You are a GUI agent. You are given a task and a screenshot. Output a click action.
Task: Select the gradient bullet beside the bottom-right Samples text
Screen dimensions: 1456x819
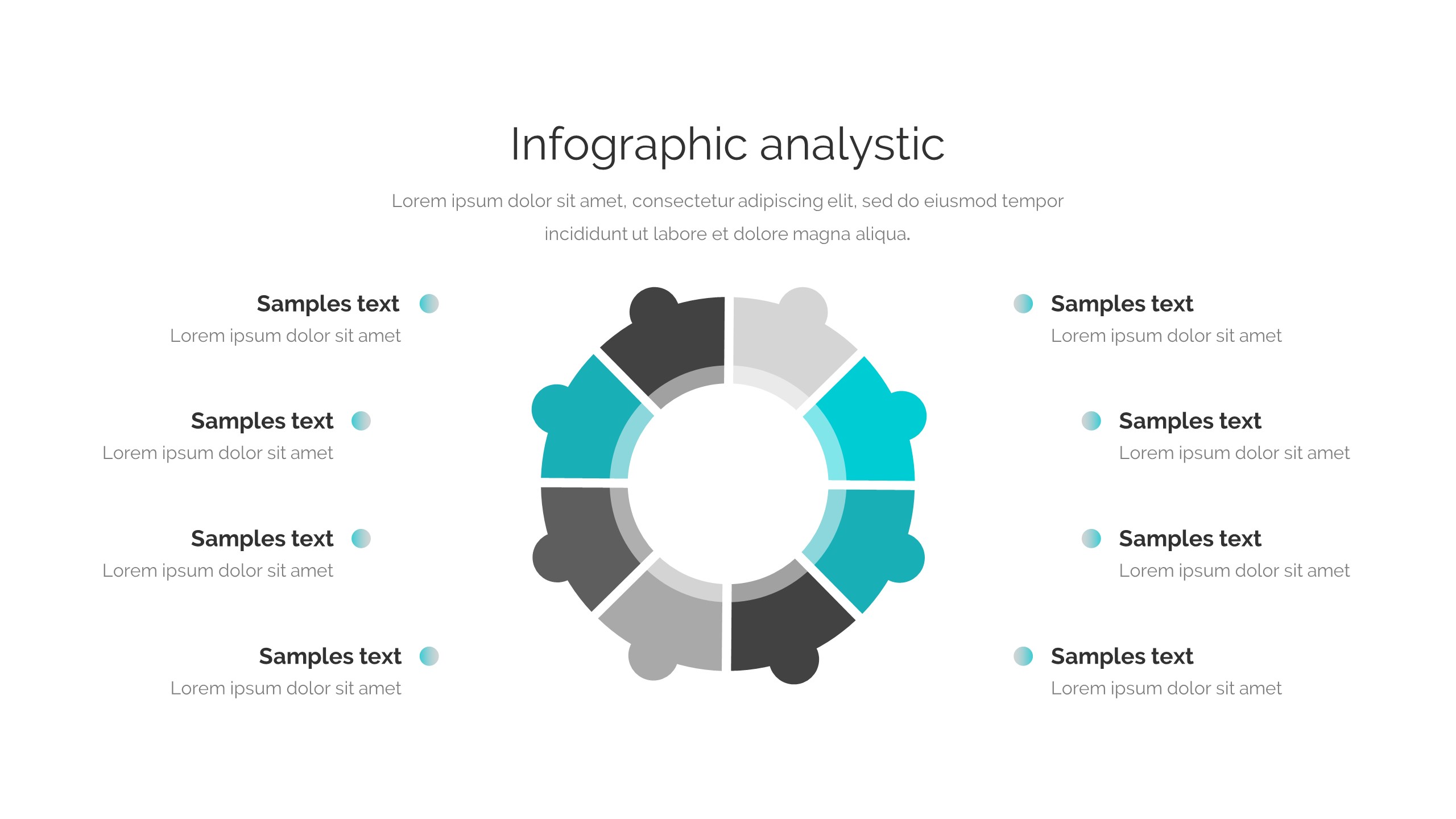pyautogui.click(x=1023, y=656)
